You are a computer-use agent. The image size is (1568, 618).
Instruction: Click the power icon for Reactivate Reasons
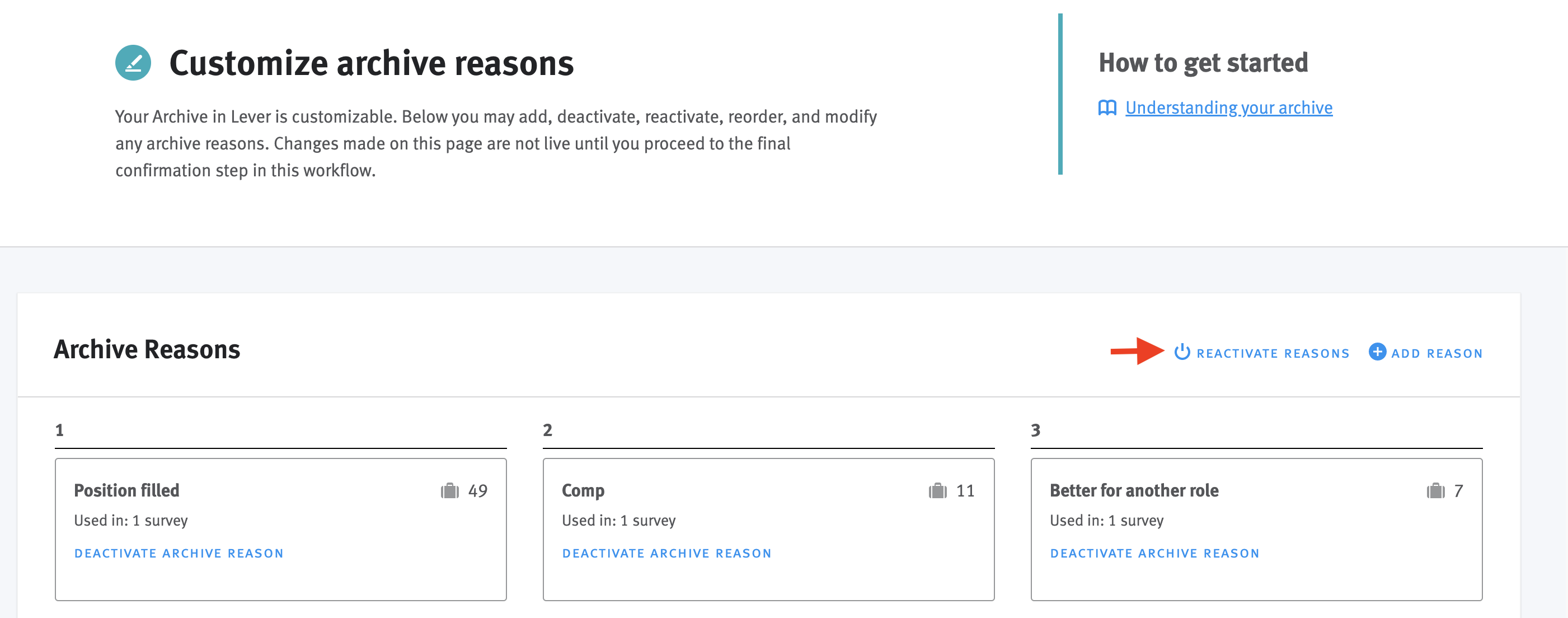point(1182,352)
